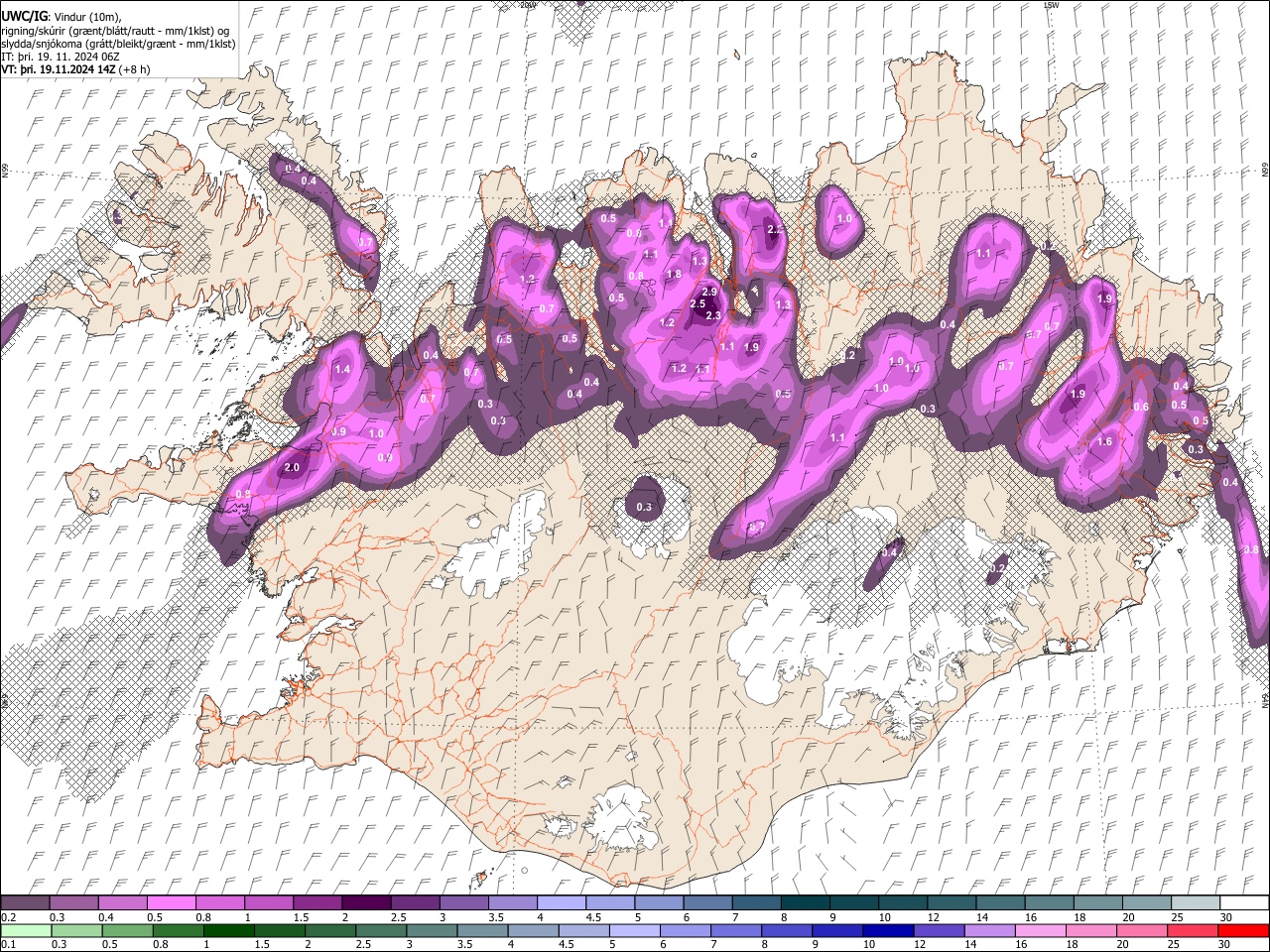This screenshot has width=1270, height=952.
Task: Pick the dusky 0.2–0.3 swatch, upper legend
Action: point(26,902)
